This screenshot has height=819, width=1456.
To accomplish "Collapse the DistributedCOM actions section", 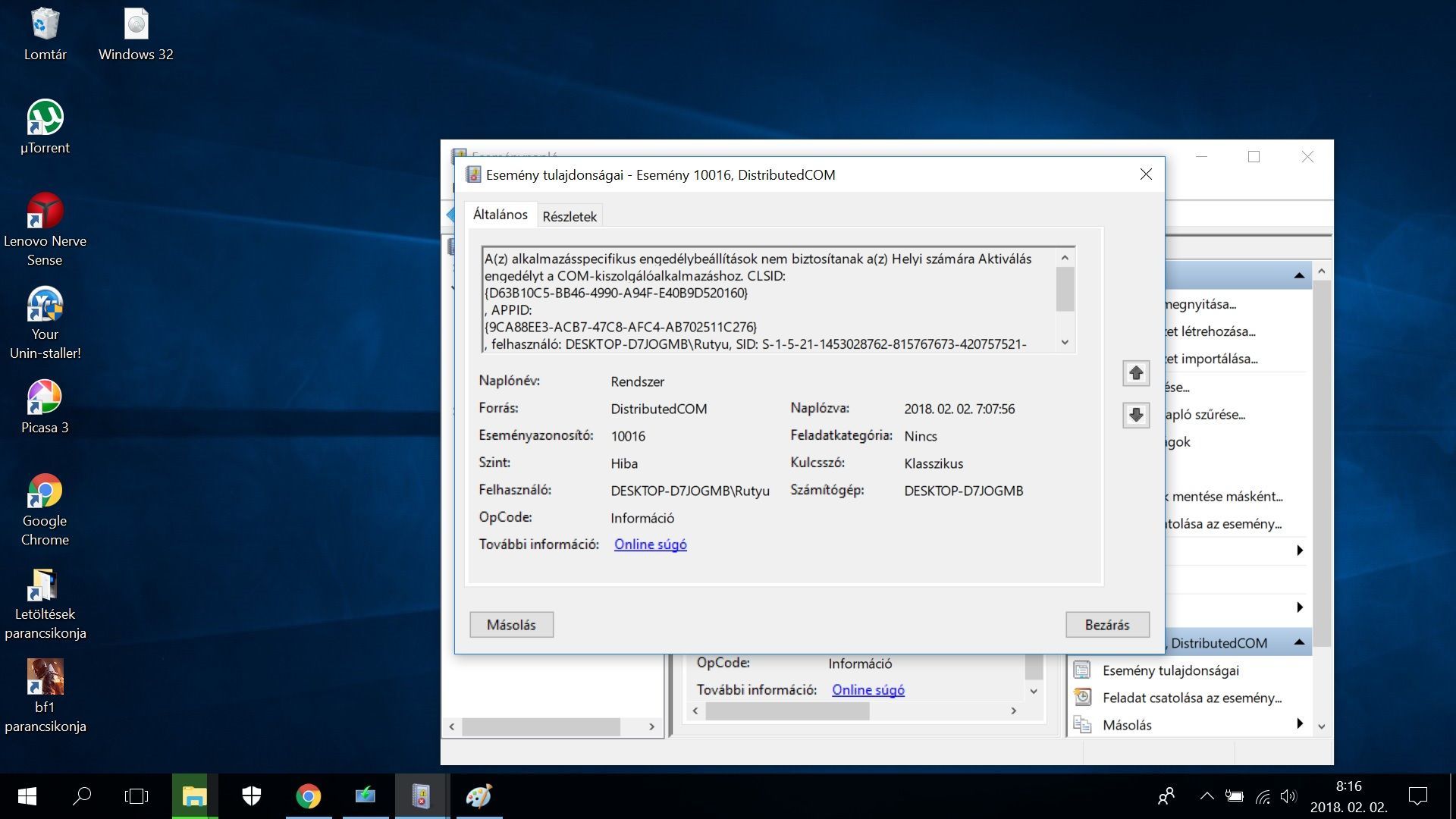I will click(x=1299, y=643).
